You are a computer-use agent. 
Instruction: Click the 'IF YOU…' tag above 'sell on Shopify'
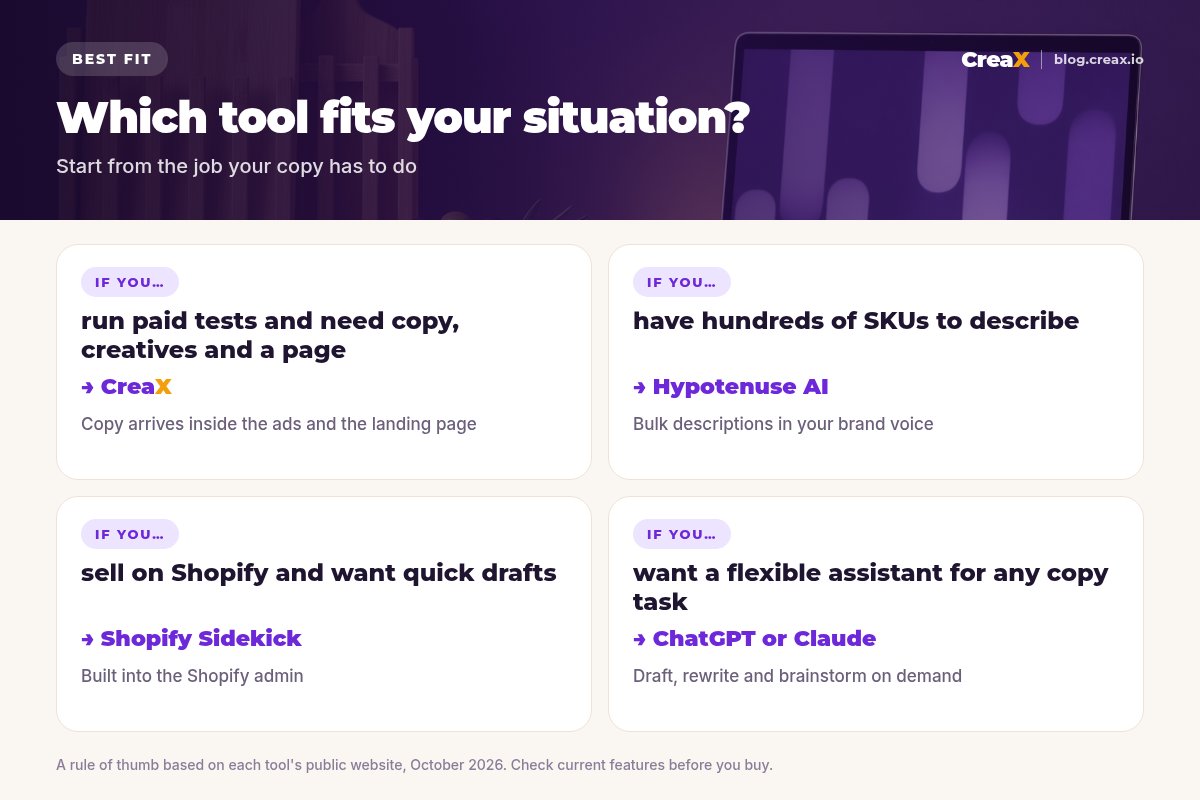(130, 534)
